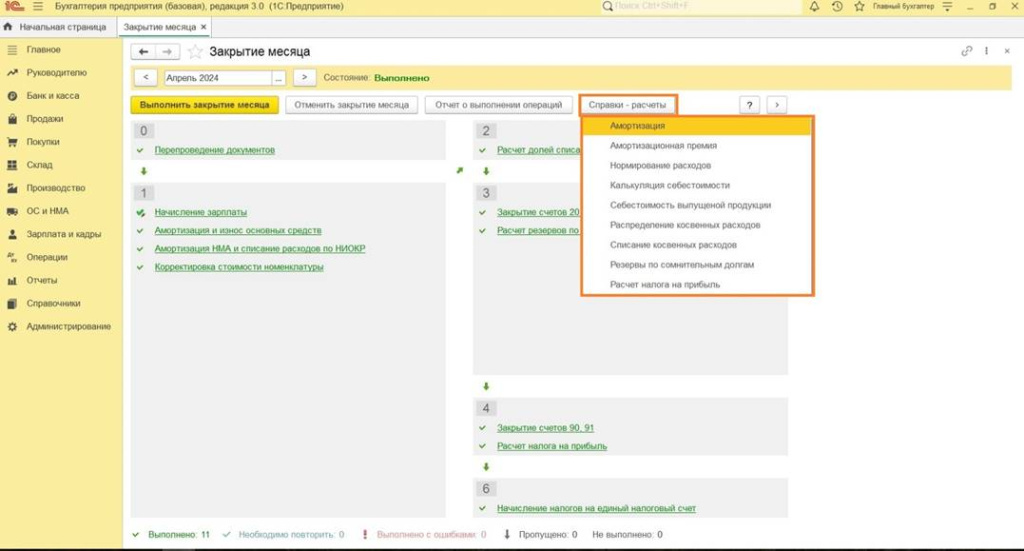Select Амортизация from the dropdown menu
Image resolution: width=1024 pixels, height=551 pixels.
[638, 126]
